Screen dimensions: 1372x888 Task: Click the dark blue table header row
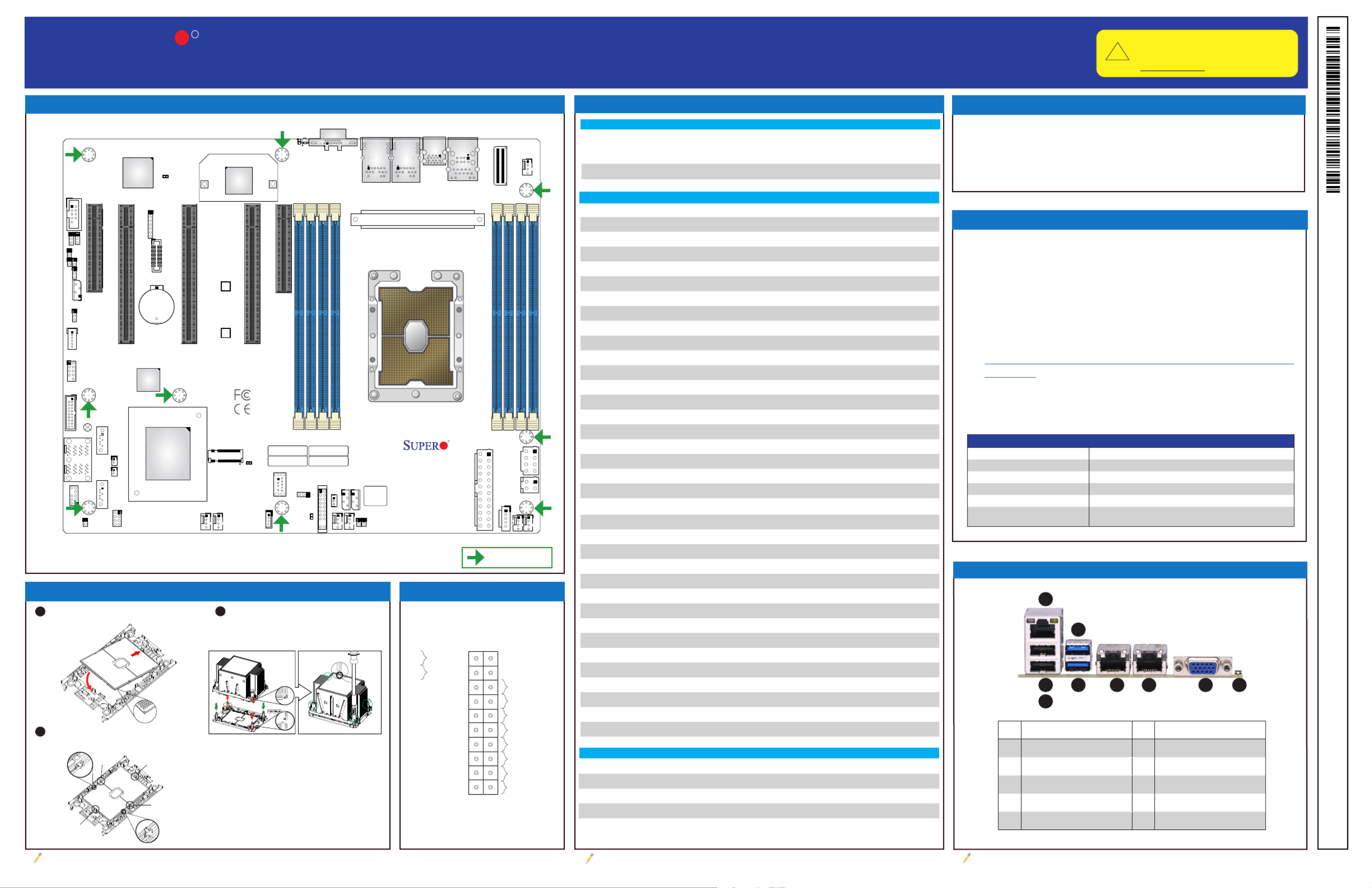click(1130, 441)
